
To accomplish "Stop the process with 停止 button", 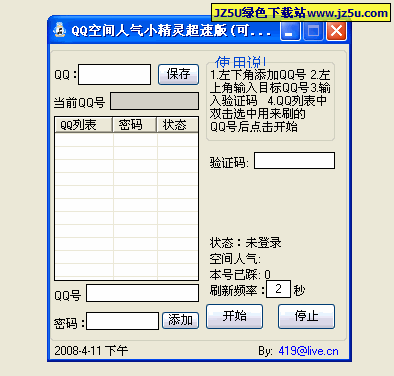I will point(306,316).
